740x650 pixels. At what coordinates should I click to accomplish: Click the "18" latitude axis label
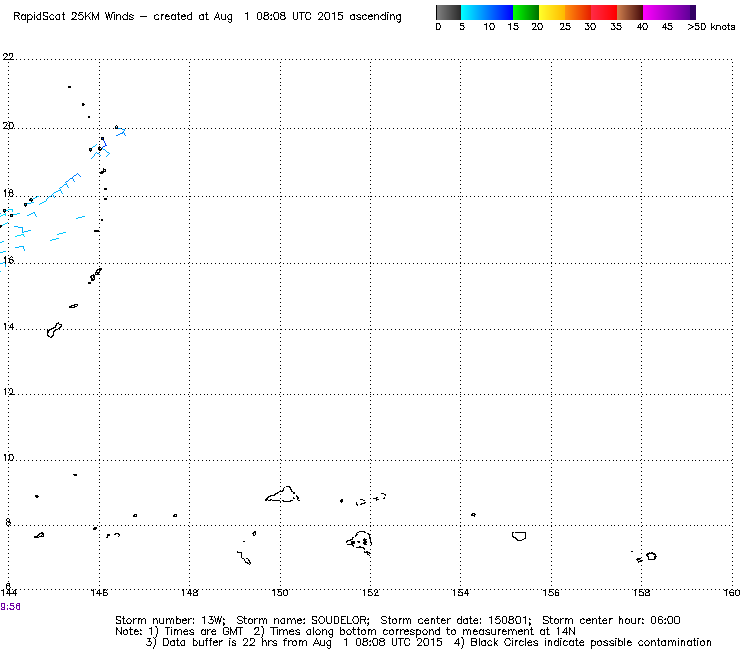[x=8, y=194]
